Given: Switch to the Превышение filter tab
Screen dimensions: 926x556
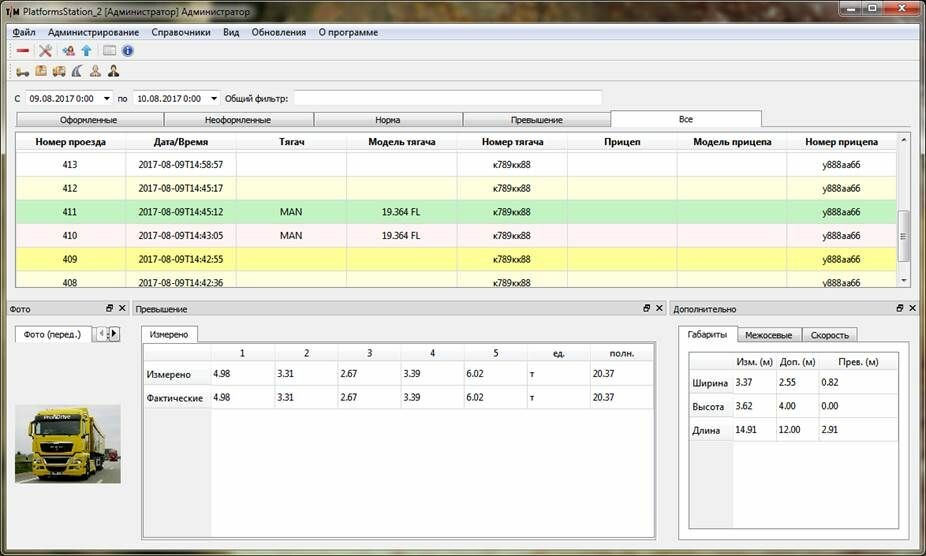Looking at the screenshot, I should pos(536,120).
